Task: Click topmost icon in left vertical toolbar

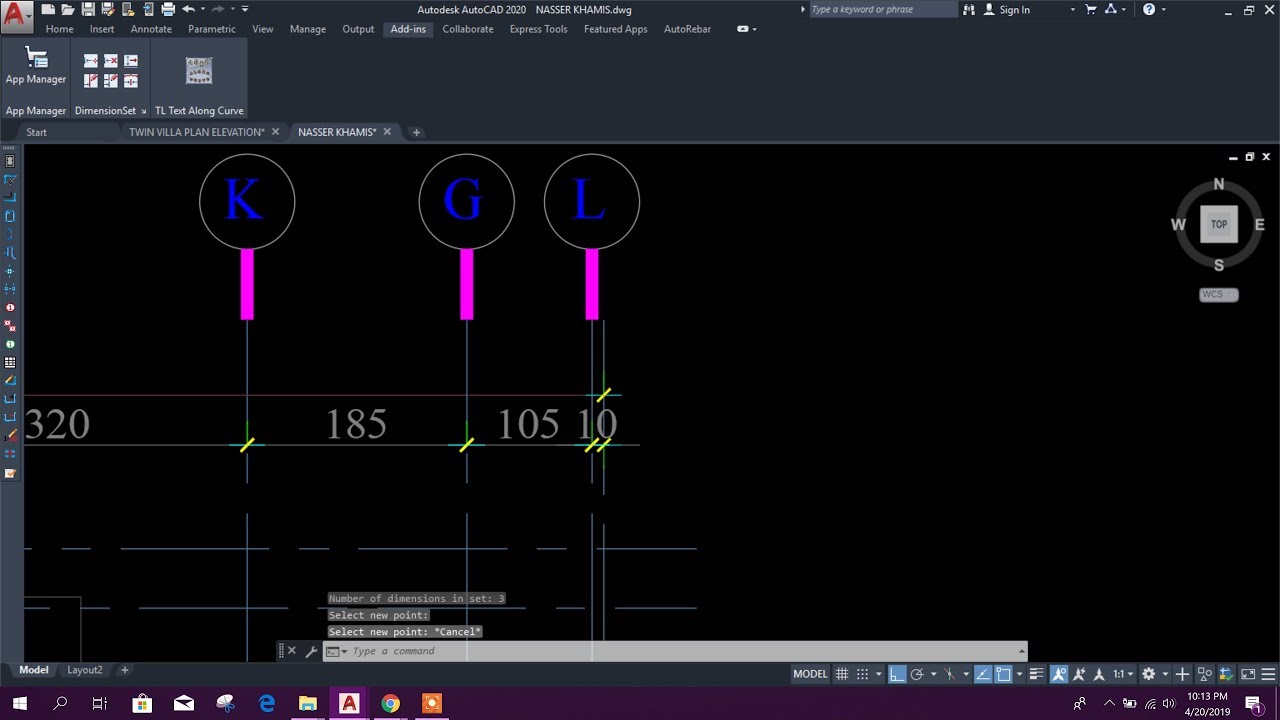Action: tap(10, 161)
